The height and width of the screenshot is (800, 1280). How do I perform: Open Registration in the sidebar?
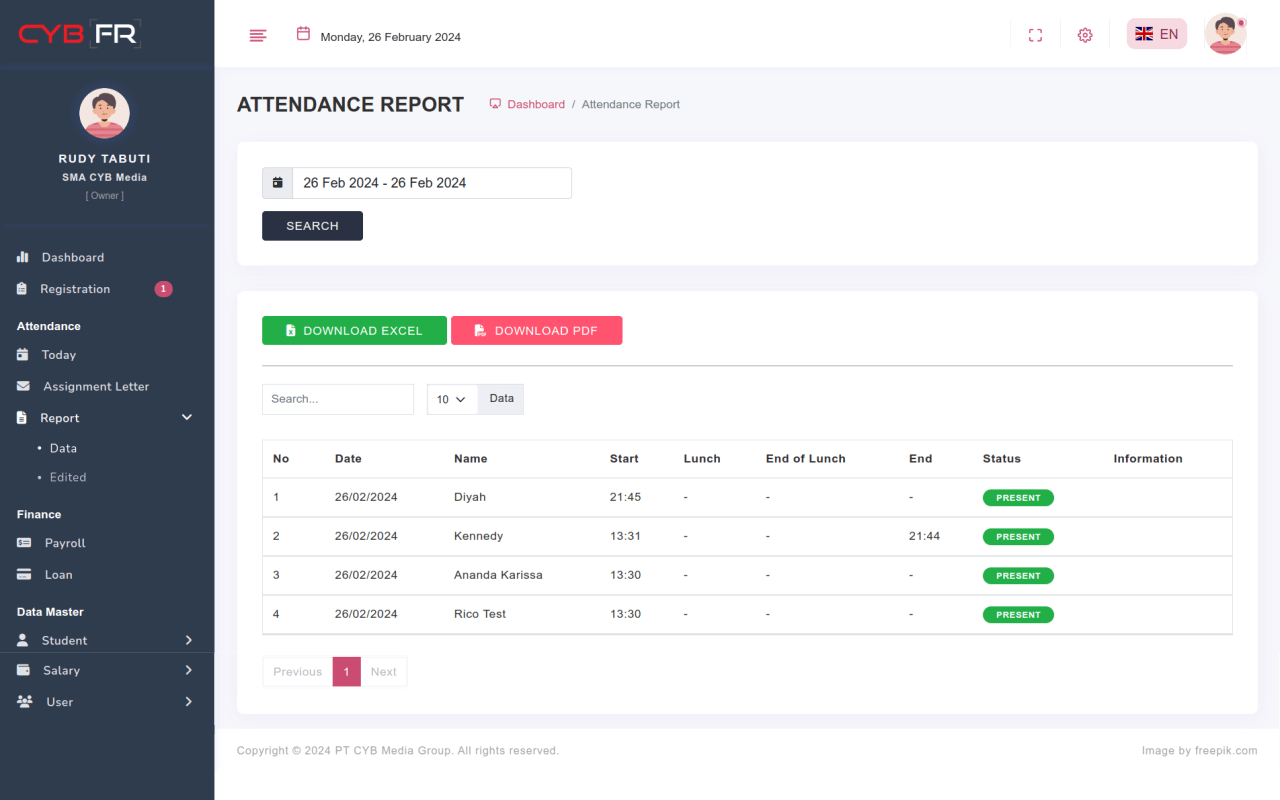pyautogui.click(x=75, y=289)
